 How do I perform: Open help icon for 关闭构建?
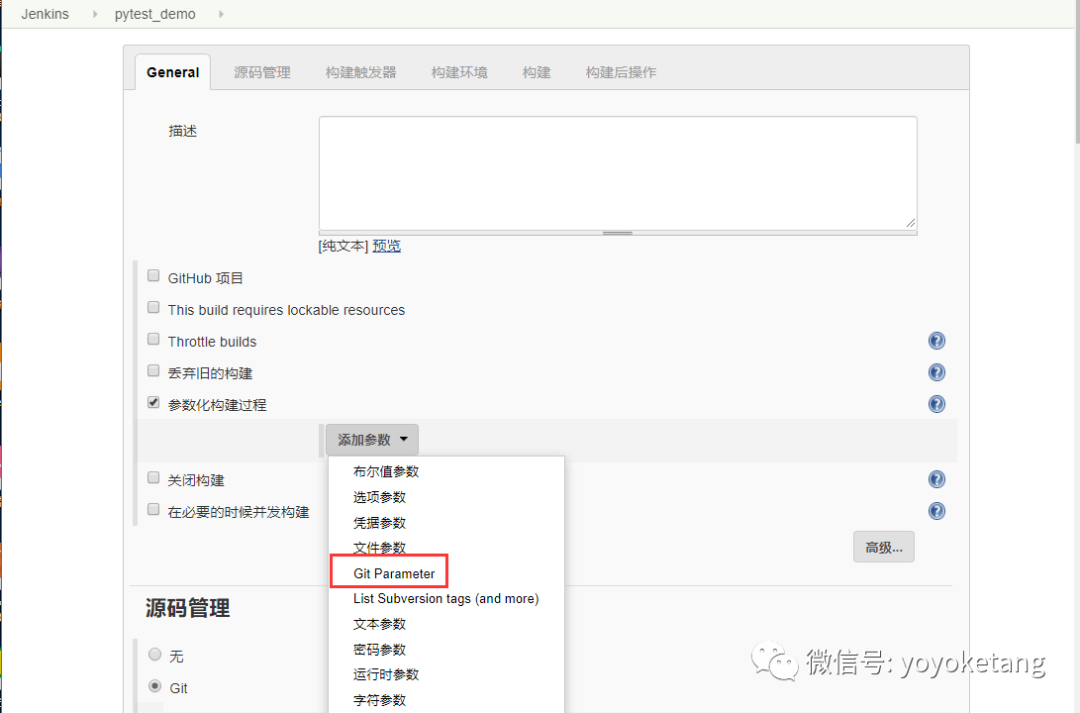coord(936,479)
